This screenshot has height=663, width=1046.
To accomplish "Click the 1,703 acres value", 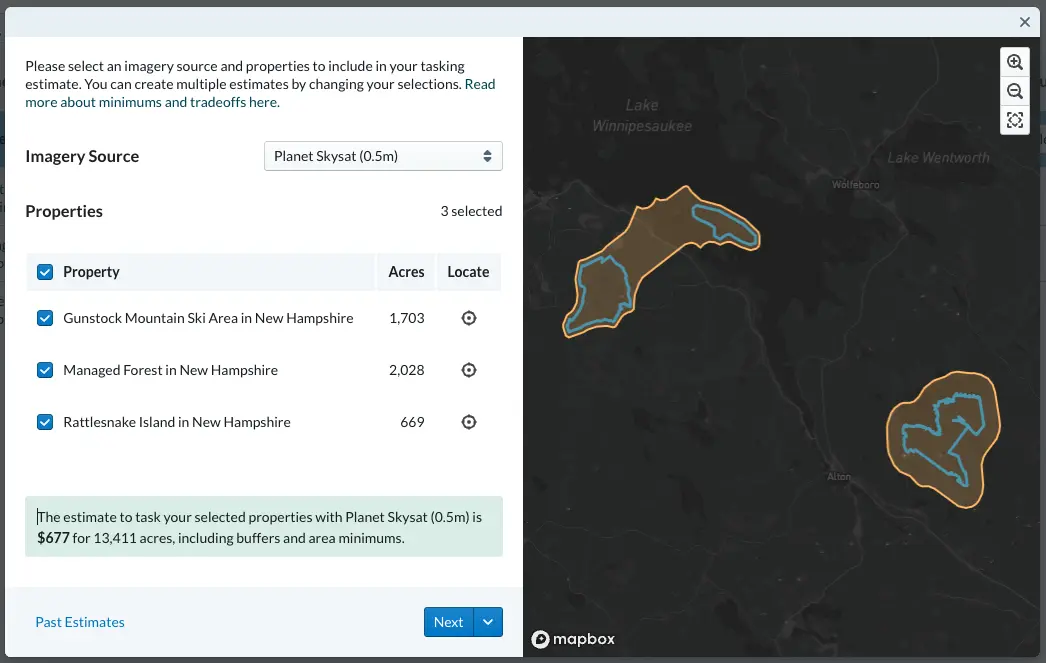I will [x=407, y=318].
